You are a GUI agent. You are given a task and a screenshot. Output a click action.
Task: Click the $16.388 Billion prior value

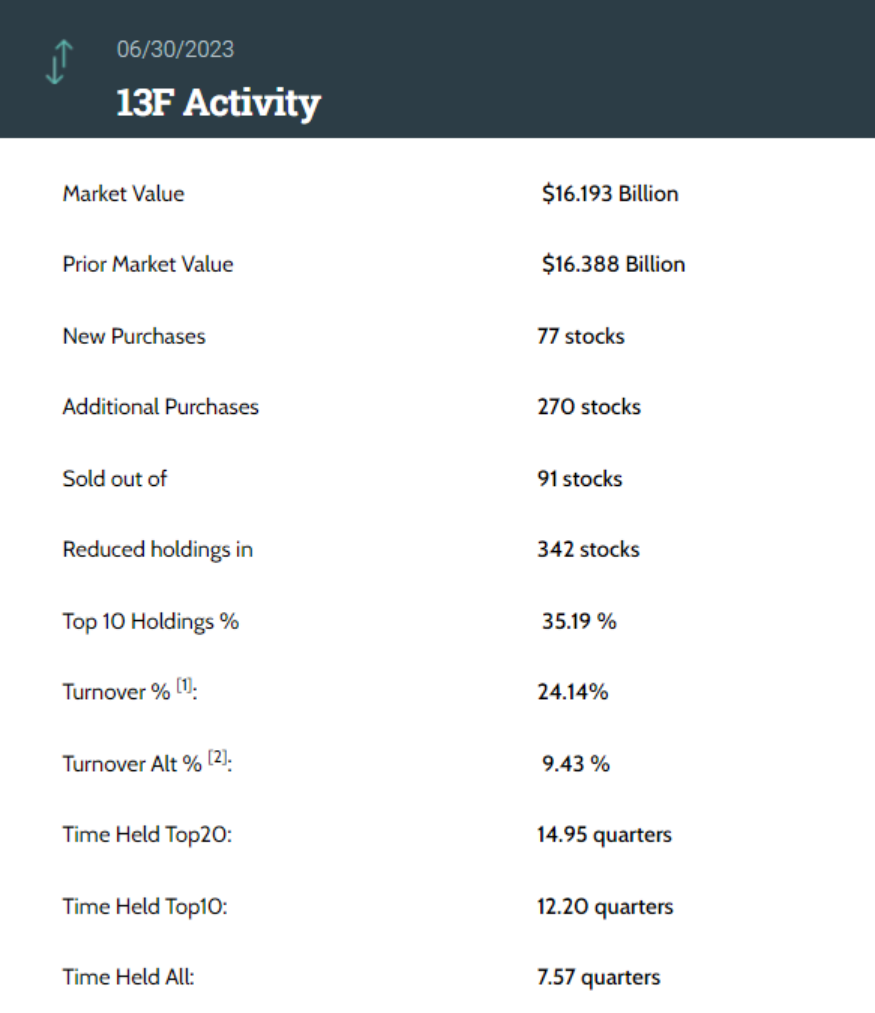(613, 265)
